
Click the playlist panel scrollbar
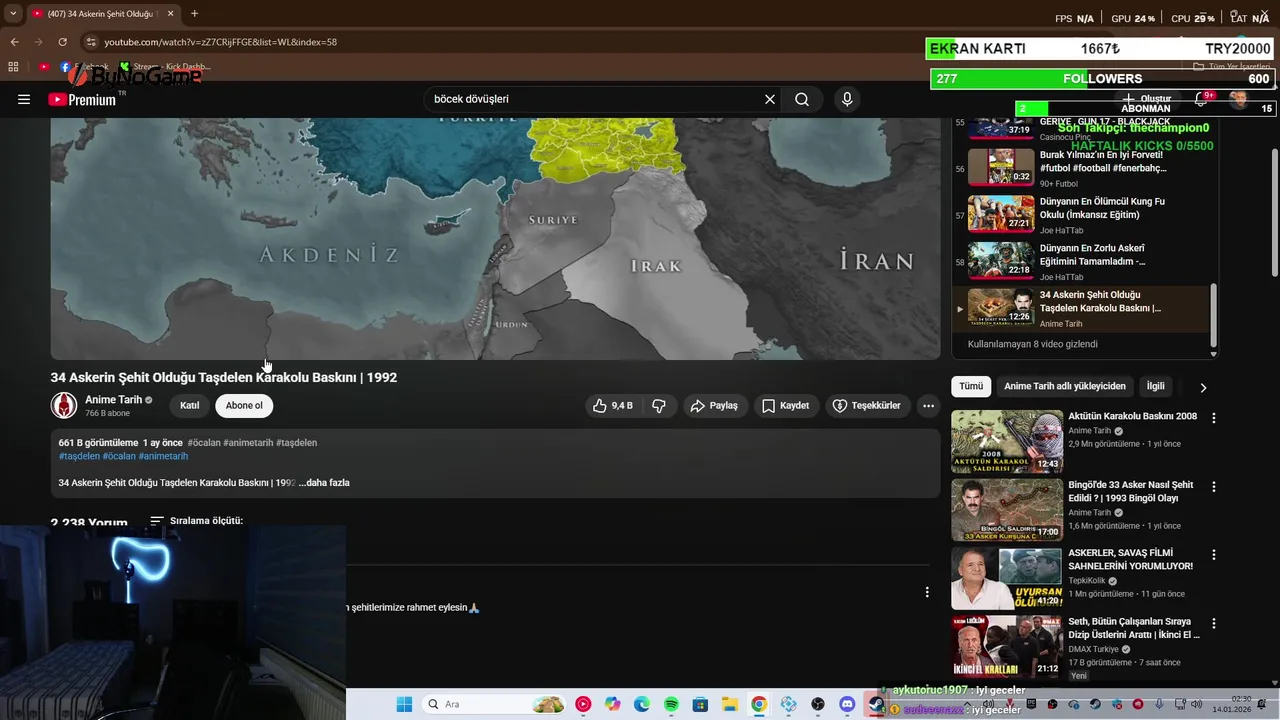point(1214,315)
